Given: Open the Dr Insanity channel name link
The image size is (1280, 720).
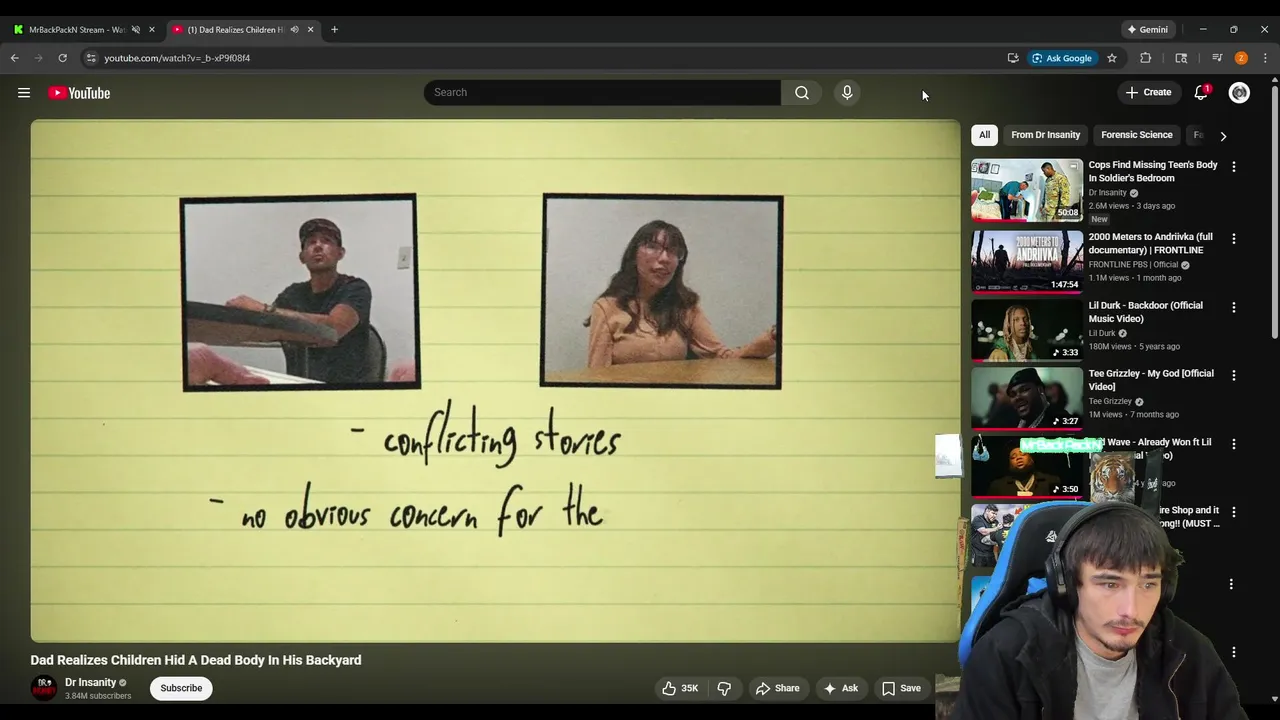Looking at the screenshot, I should pos(90,682).
